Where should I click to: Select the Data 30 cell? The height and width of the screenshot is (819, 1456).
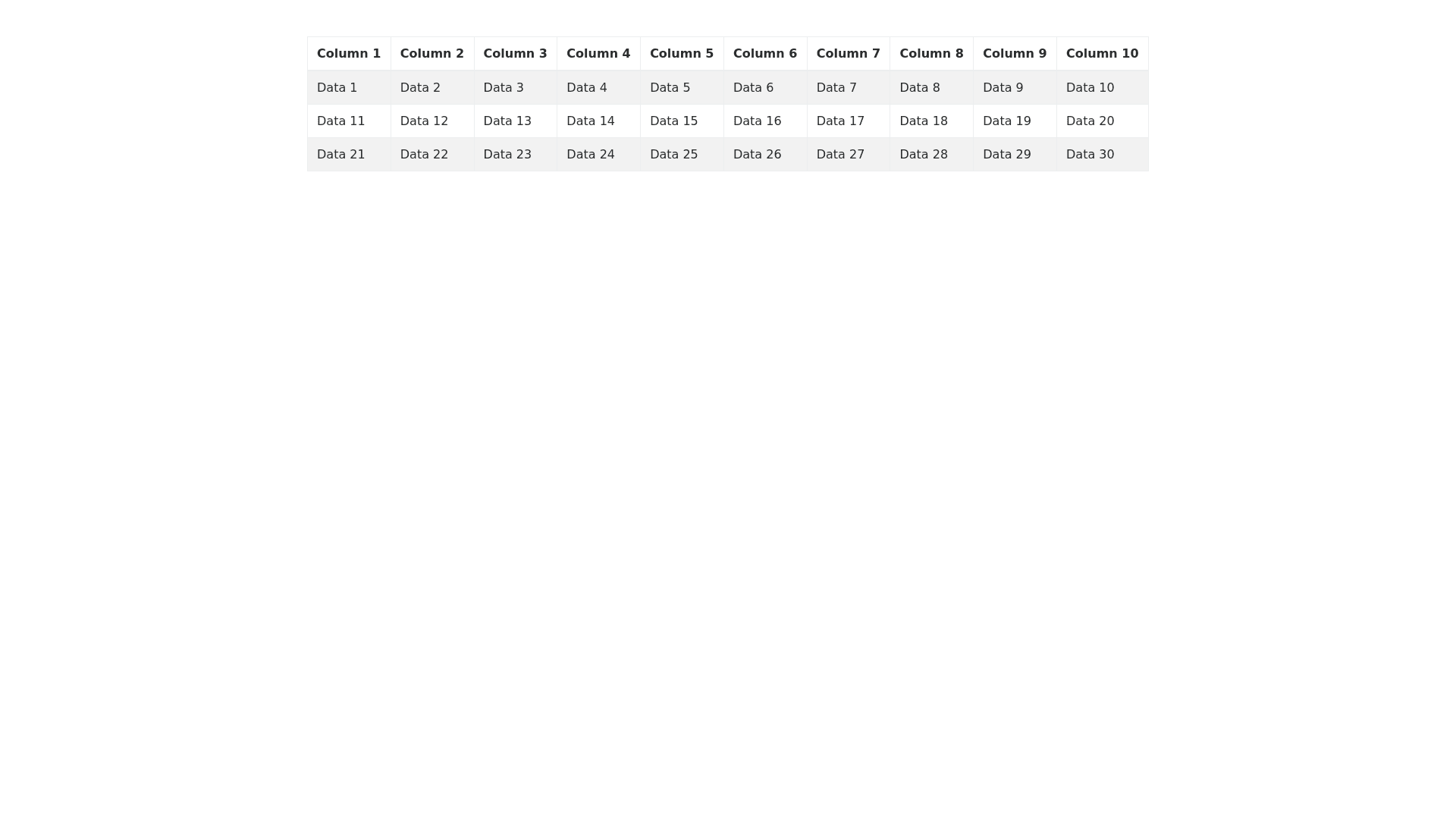click(1102, 155)
